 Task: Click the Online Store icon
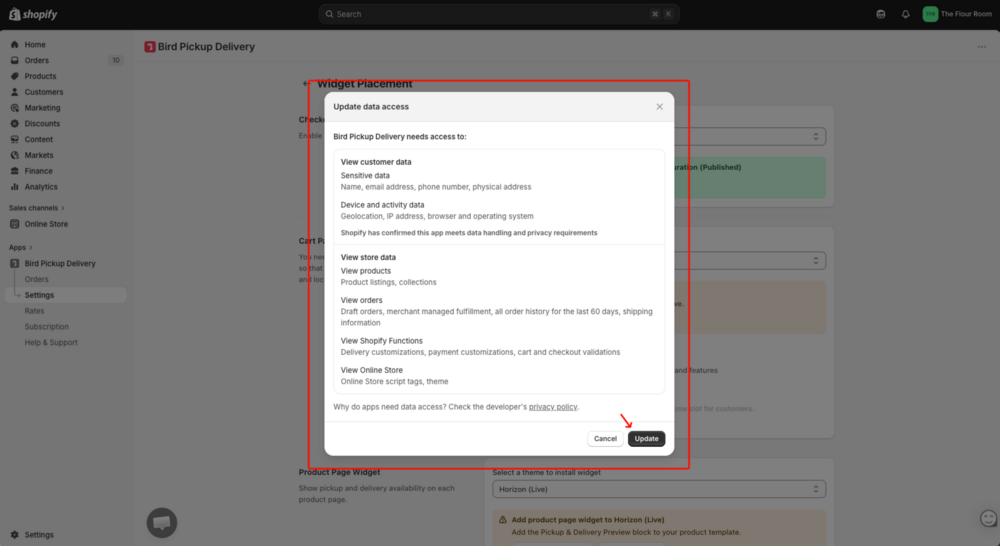click(15, 224)
